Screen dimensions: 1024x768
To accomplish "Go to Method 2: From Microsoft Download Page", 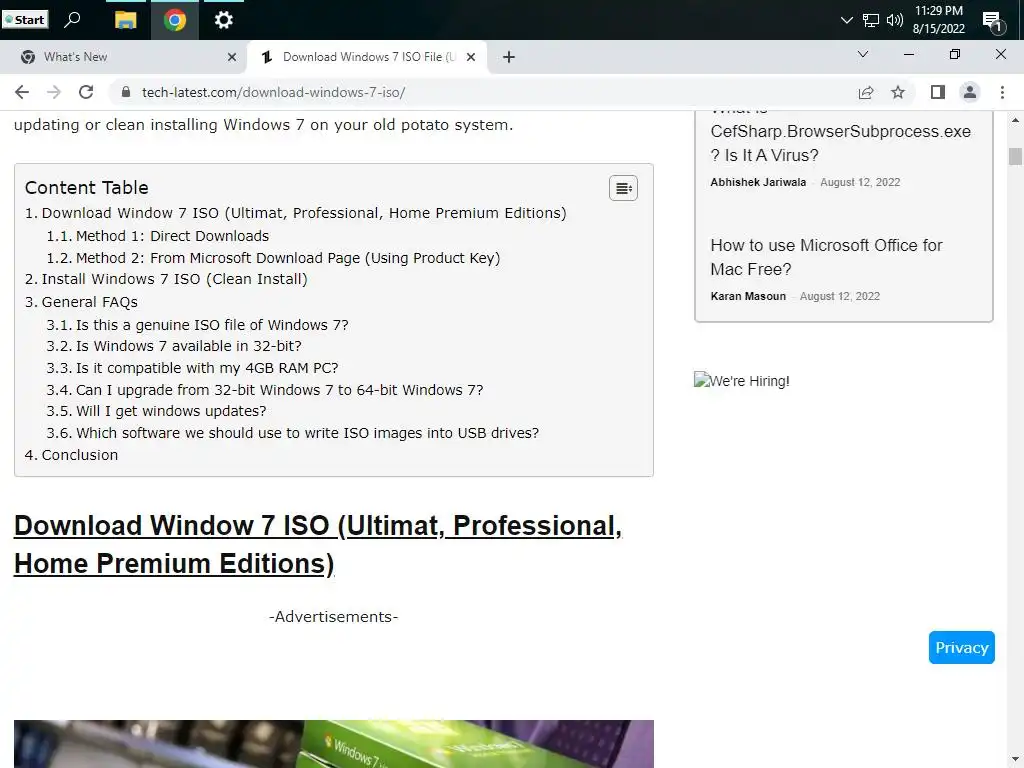I will (x=288, y=258).
